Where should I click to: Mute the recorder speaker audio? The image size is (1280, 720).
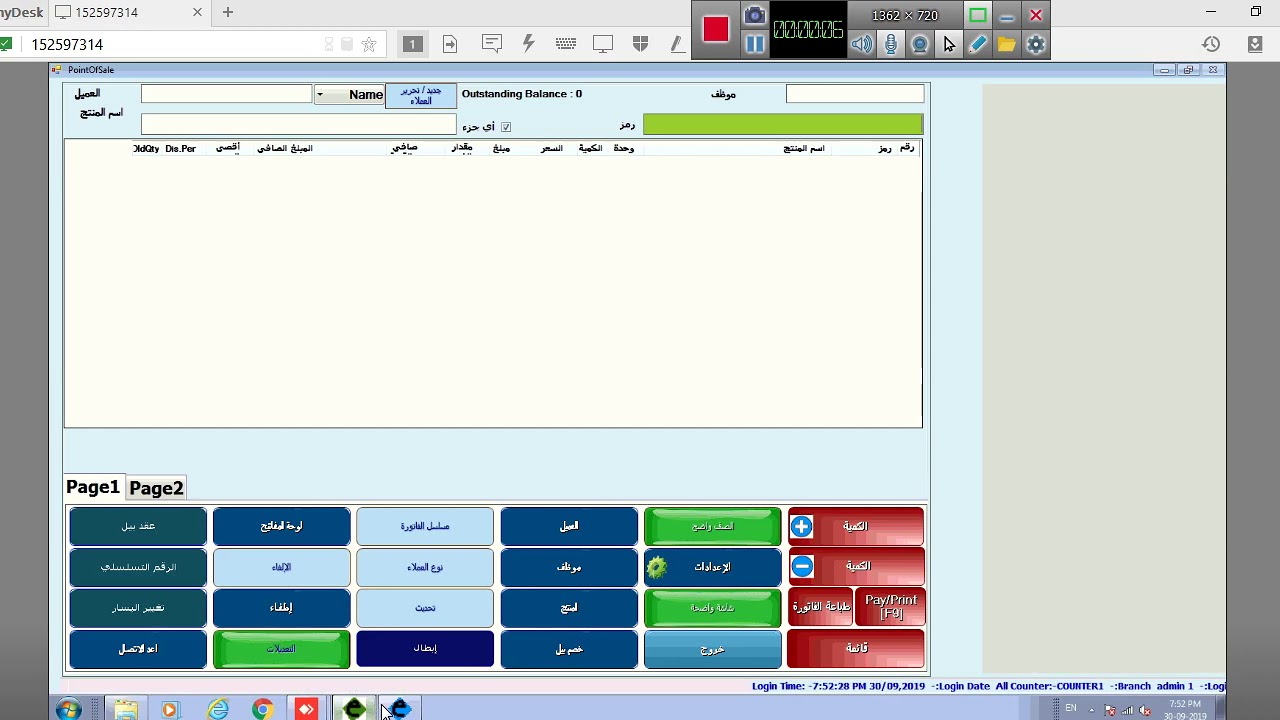pos(861,44)
